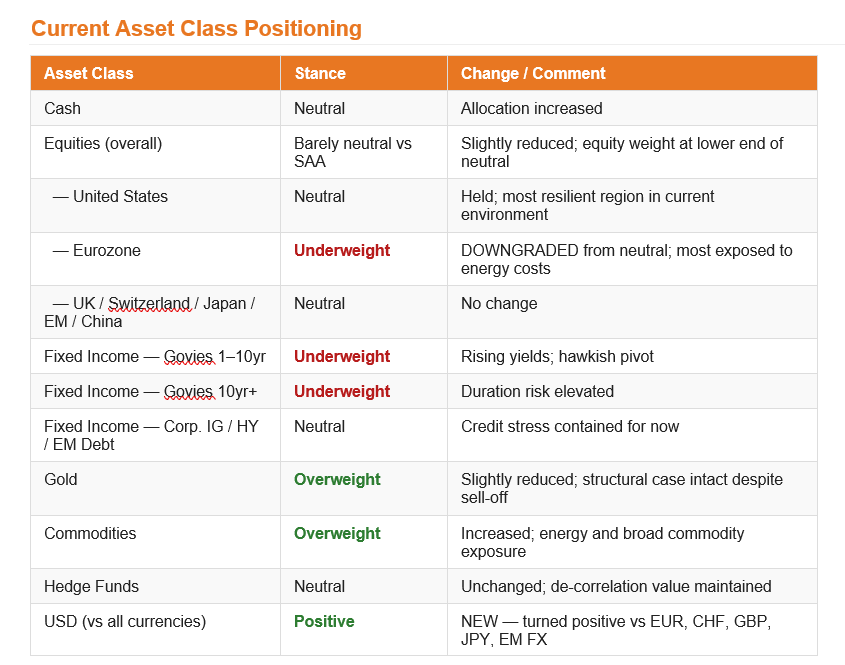Click the '— United States' row cell
This screenshot has width=845, height=665.
pyautogui.click(x=110, y=196)
